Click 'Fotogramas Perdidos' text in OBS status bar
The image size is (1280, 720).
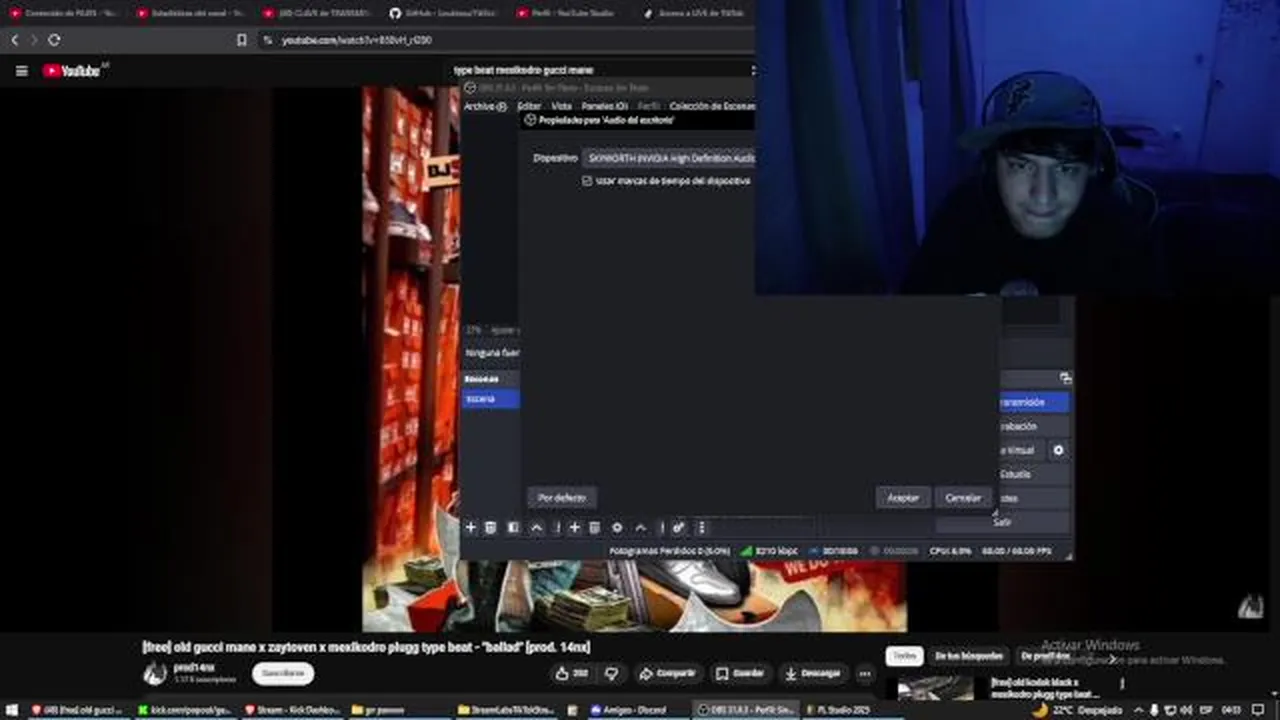pos(669,551)
